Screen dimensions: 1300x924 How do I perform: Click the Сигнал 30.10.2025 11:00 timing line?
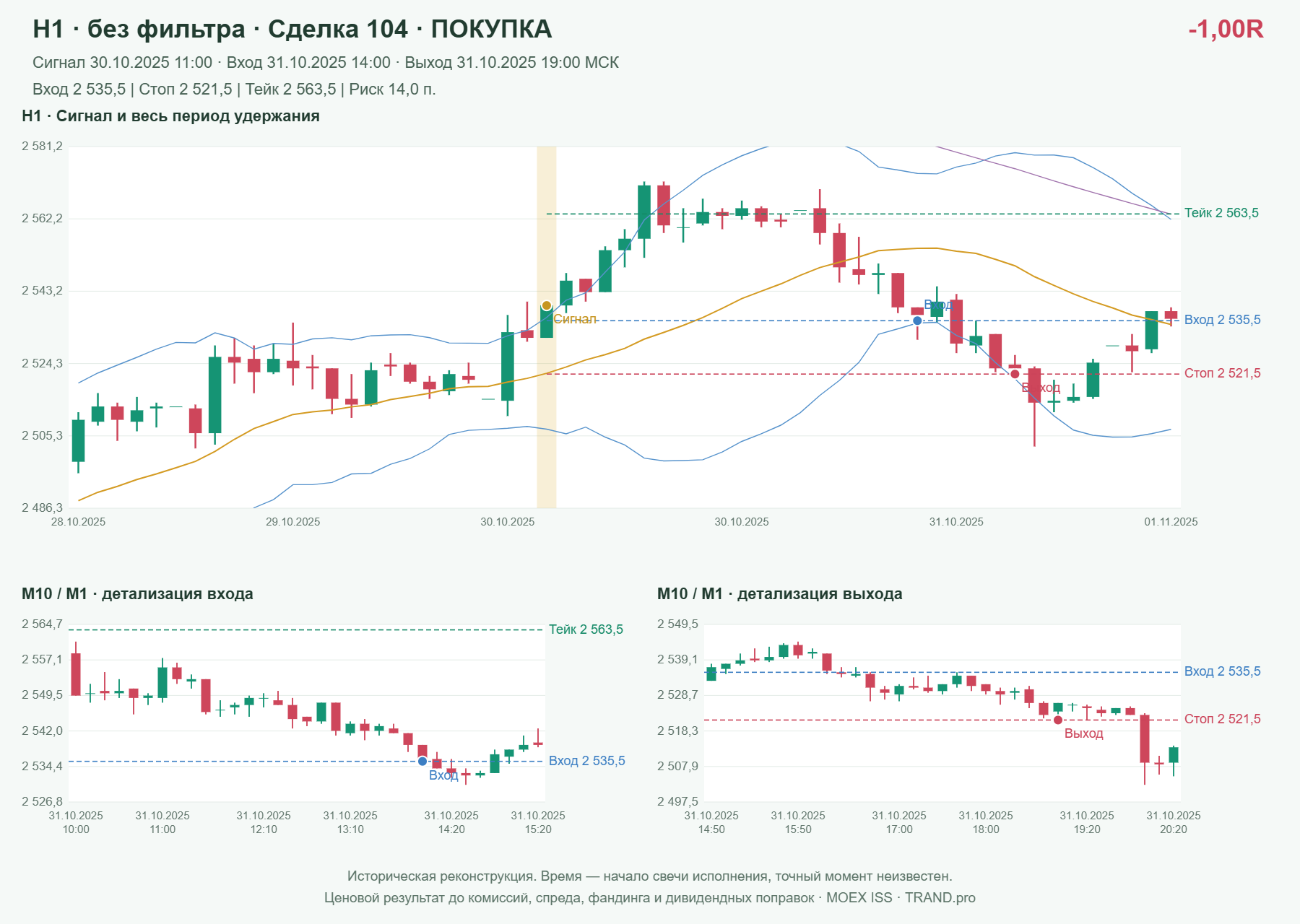326,63
